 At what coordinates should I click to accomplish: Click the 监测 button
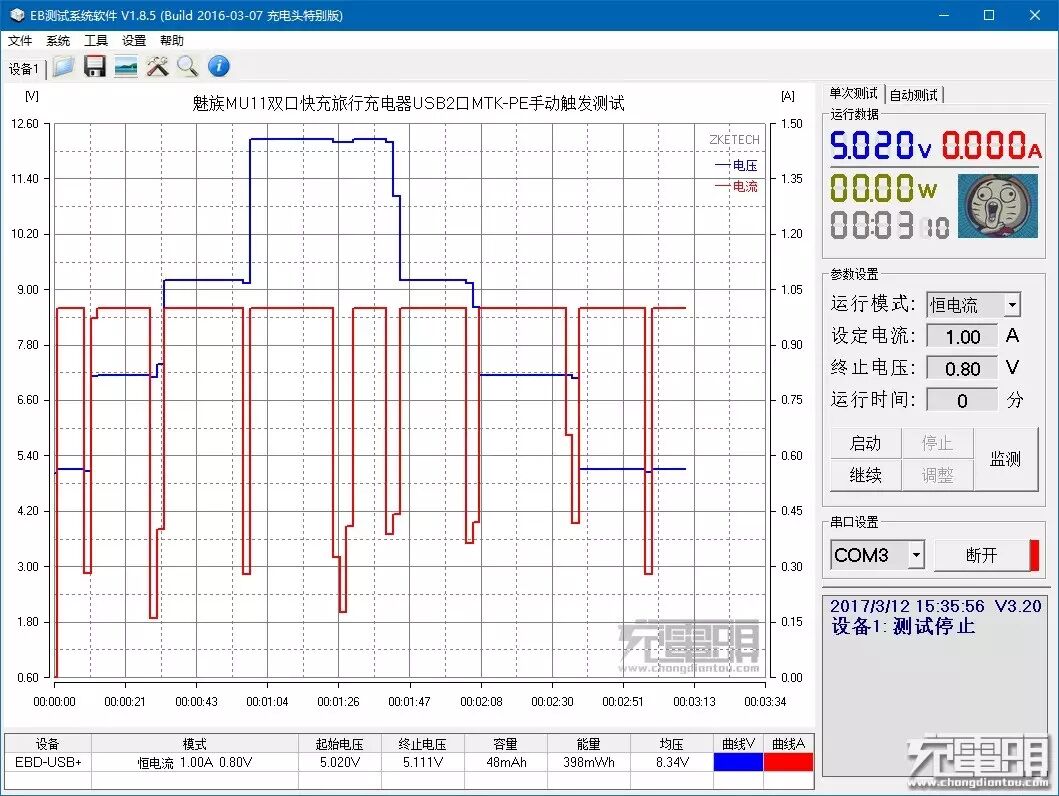pyautogui.click(x=1005, y=459)
